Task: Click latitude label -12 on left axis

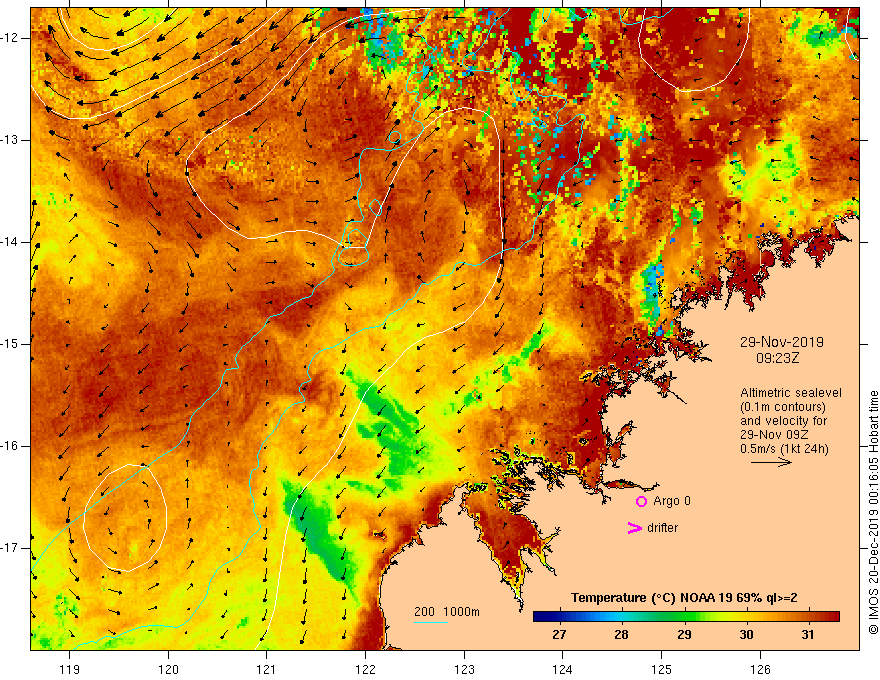Action: click(x=10, y=38)
